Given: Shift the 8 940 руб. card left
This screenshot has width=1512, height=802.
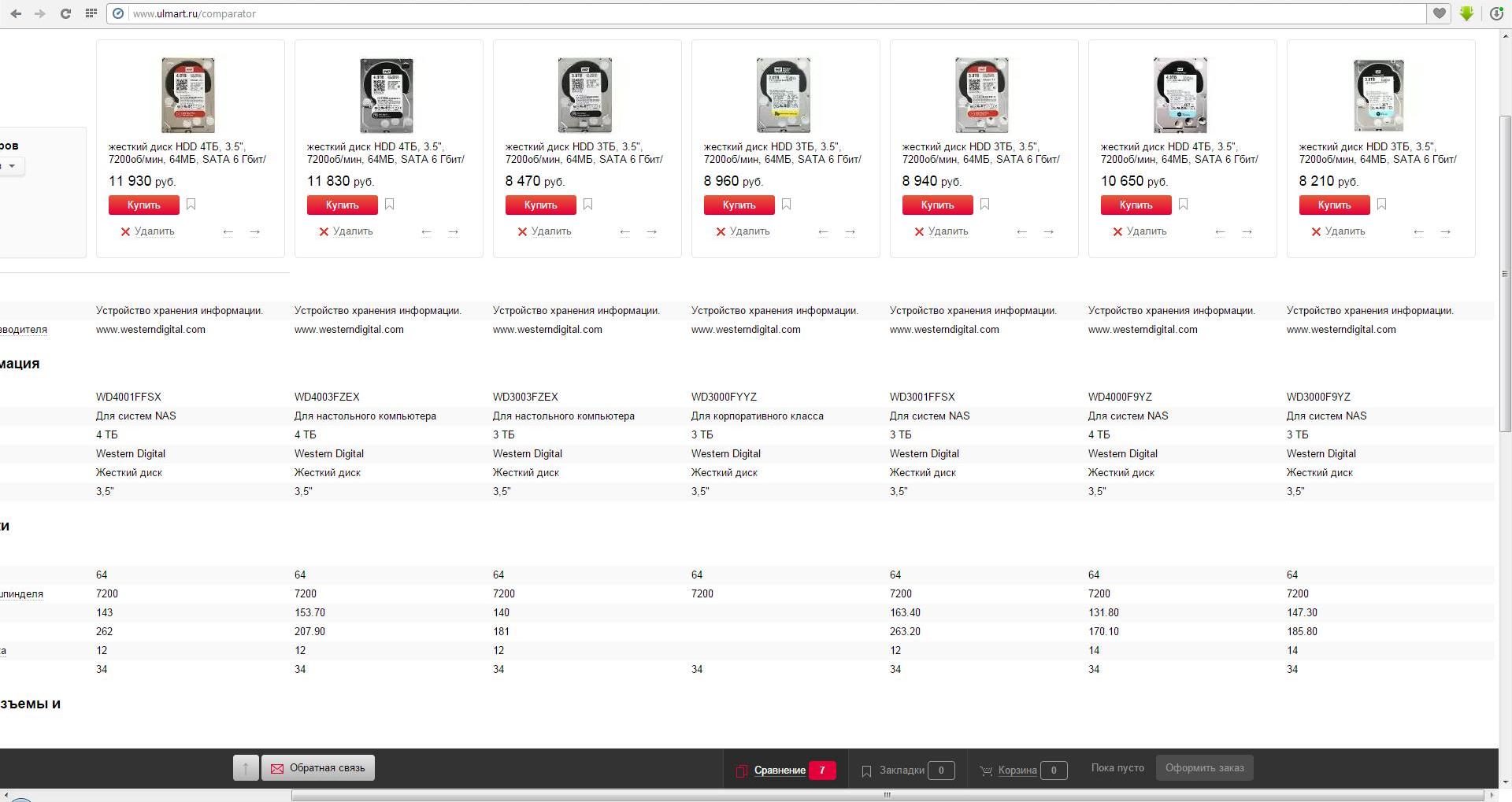Looking at the screenshot, I should pyautogui.click(x=1022, y=232).
